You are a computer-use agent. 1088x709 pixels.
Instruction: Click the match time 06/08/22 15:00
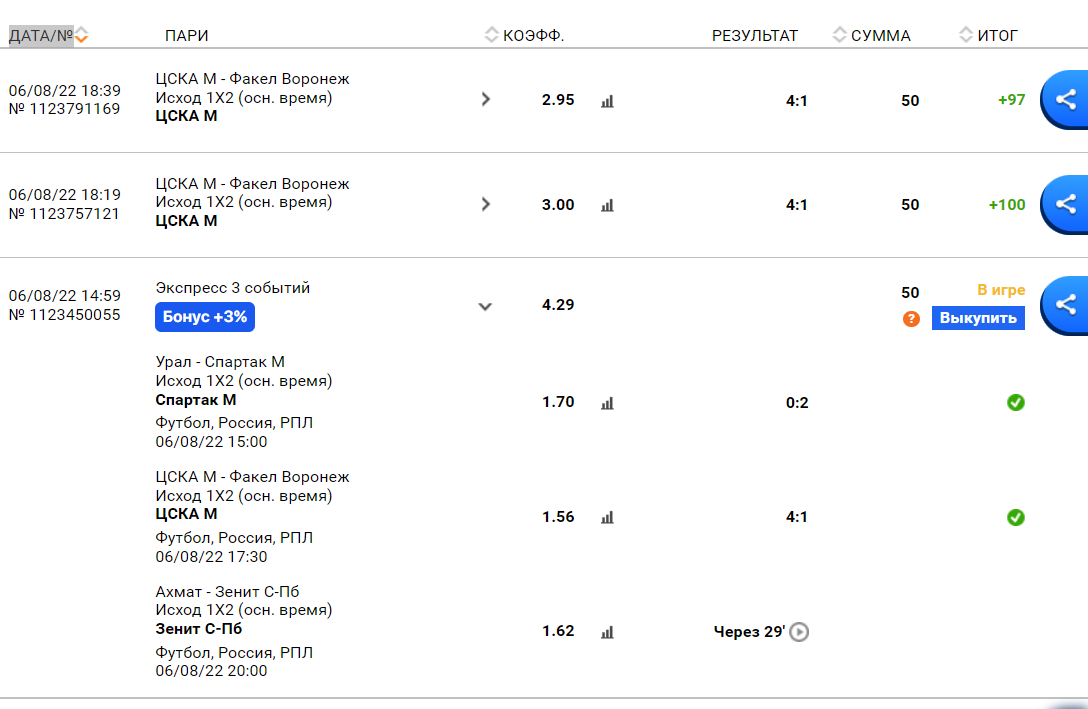point(211,442)
